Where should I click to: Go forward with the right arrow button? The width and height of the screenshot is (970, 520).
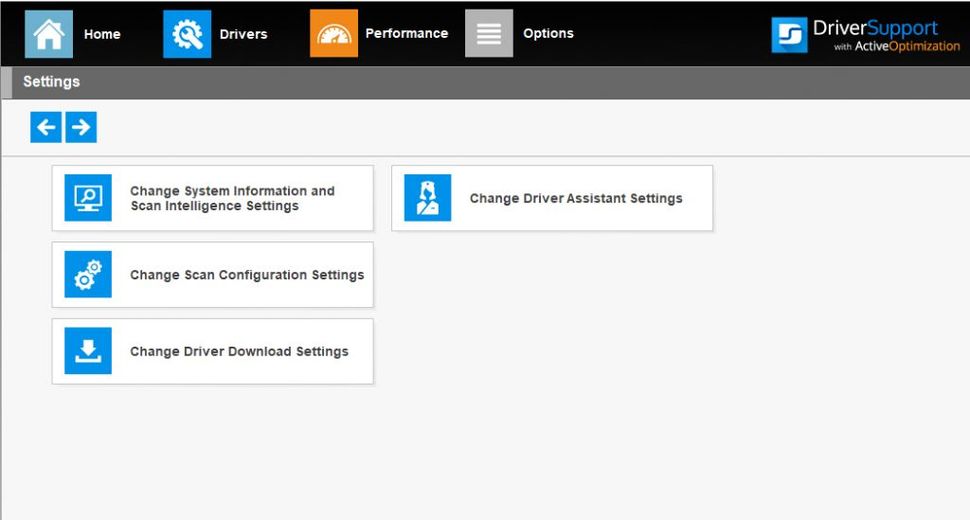[81, 127]
